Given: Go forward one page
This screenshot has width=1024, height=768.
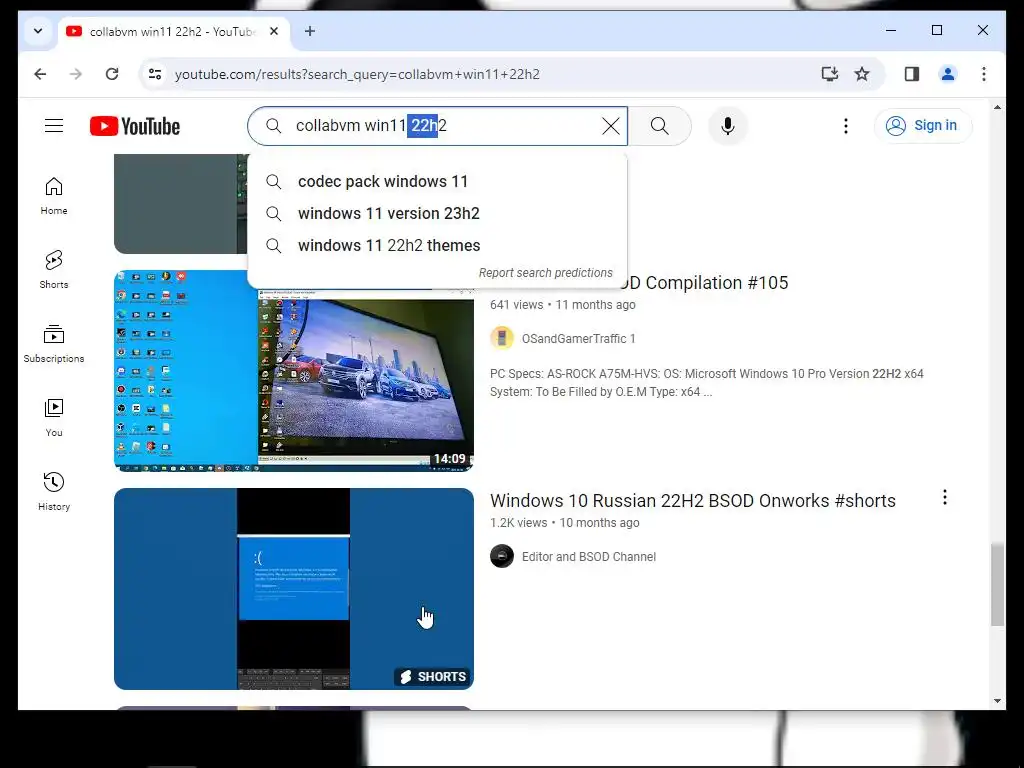Looking at the screenshot, I should (x=76, y=74).
